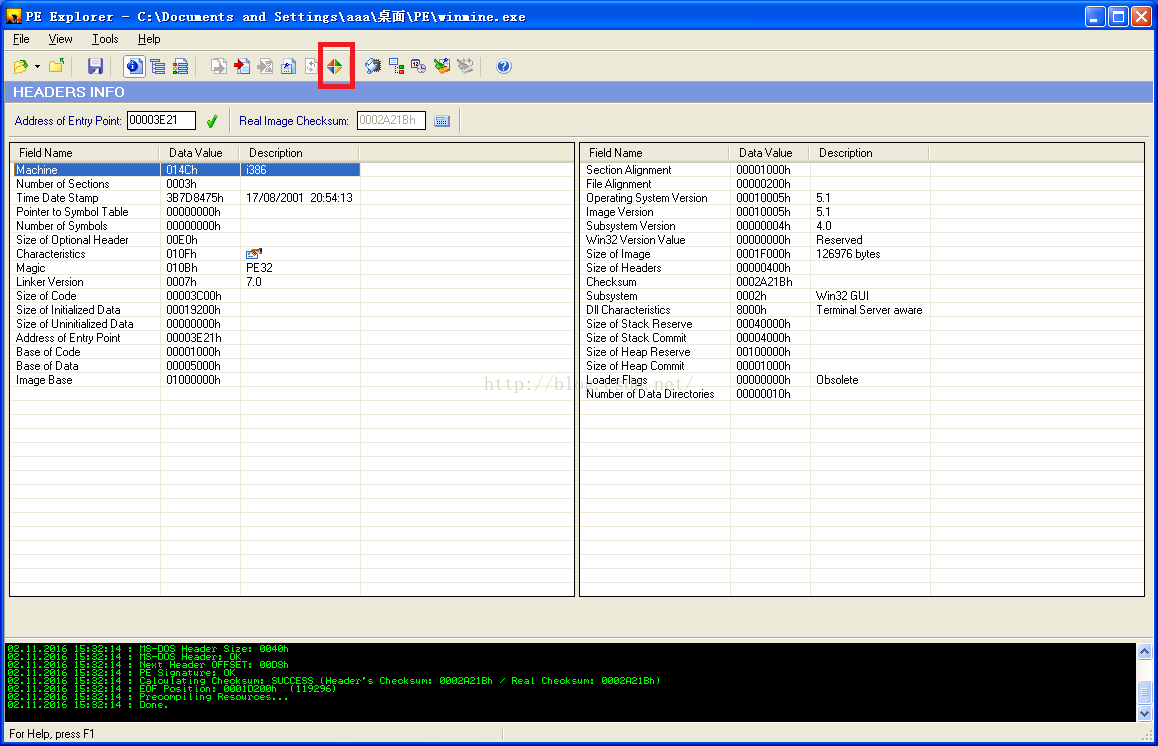Select the File Alignment row
The image size is (1158, 746).
(756, 184)
